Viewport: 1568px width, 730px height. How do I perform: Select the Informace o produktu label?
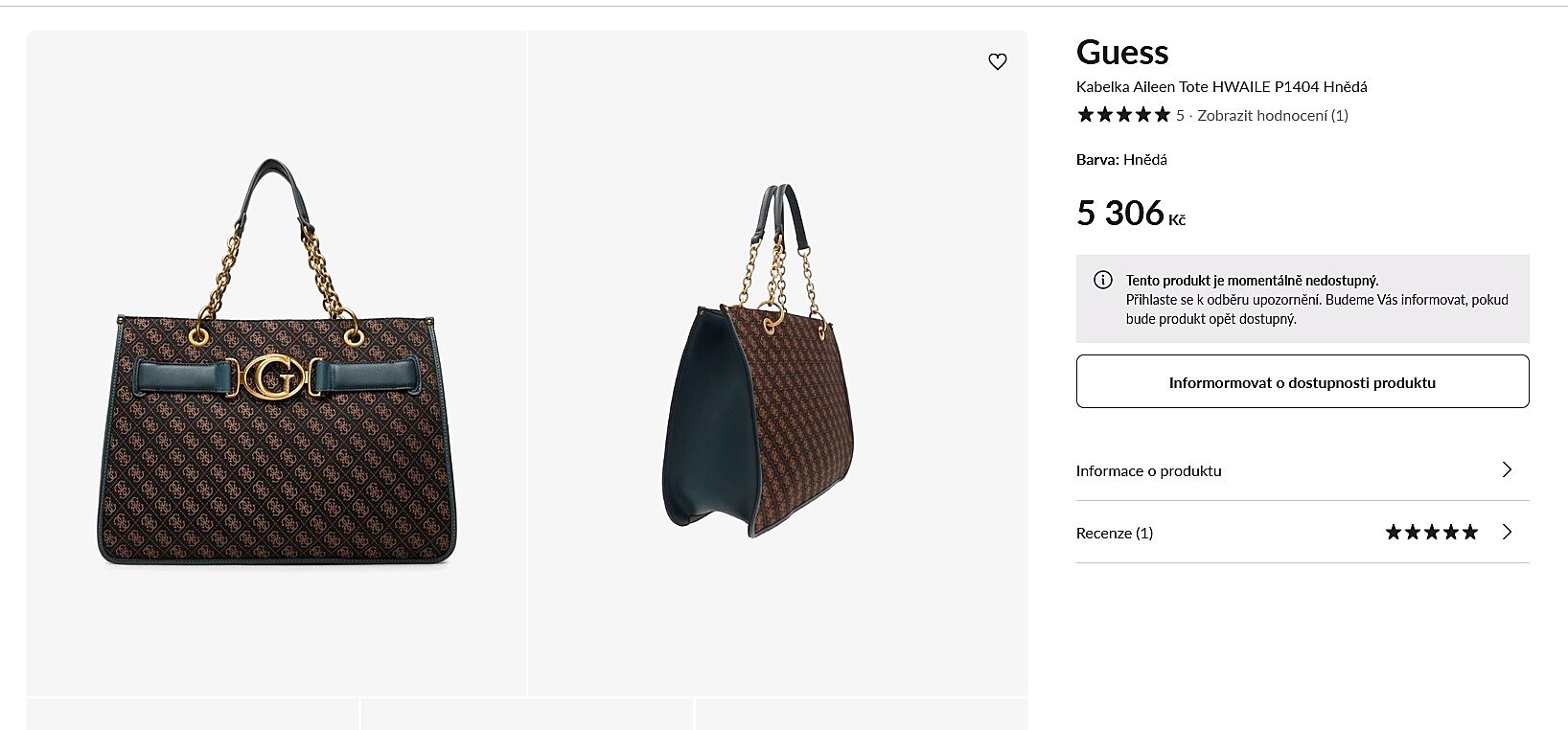pyautogui.click(x=1148, y=470)
